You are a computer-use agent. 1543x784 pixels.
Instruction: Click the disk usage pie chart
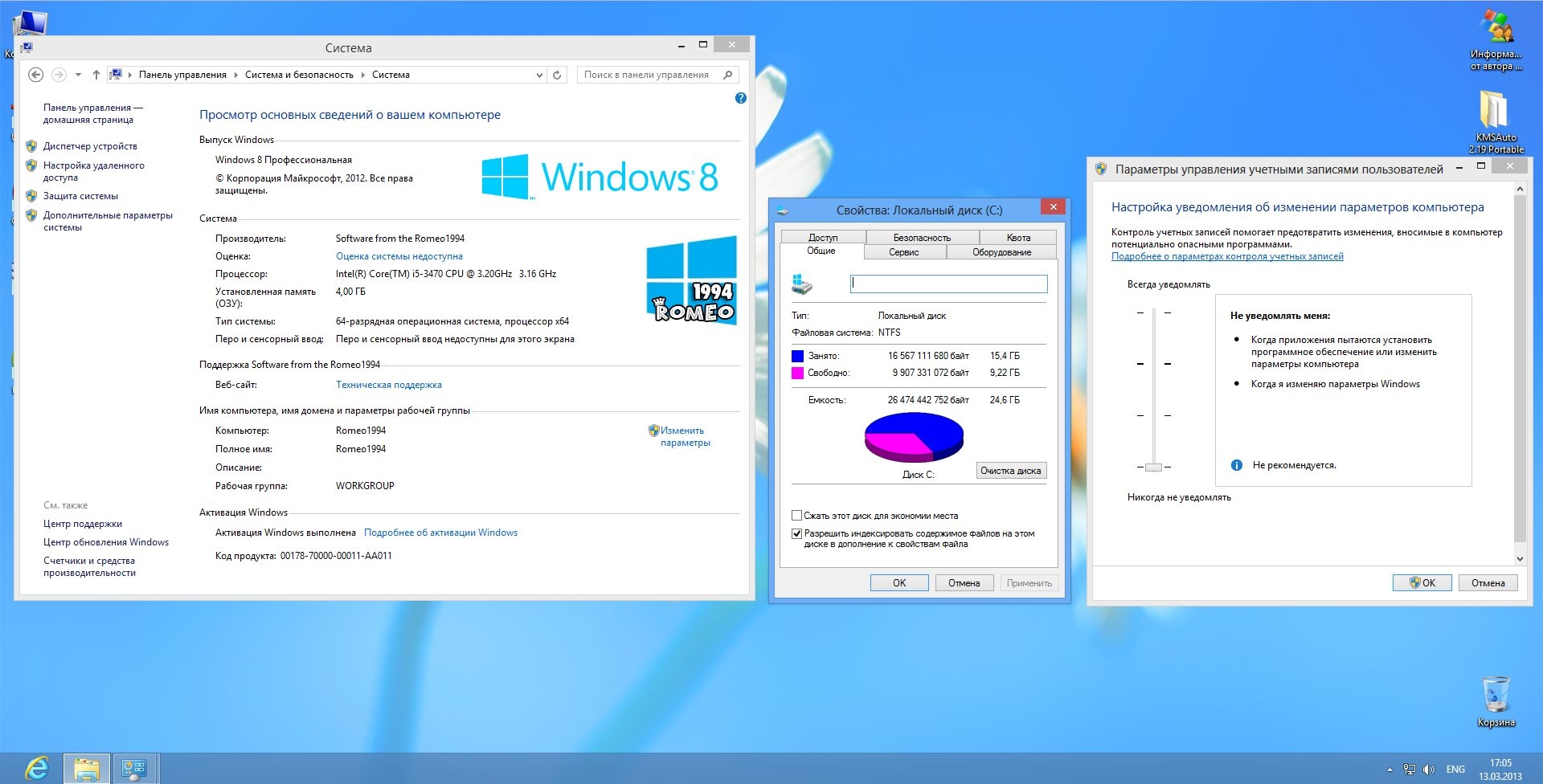point(914,436)
